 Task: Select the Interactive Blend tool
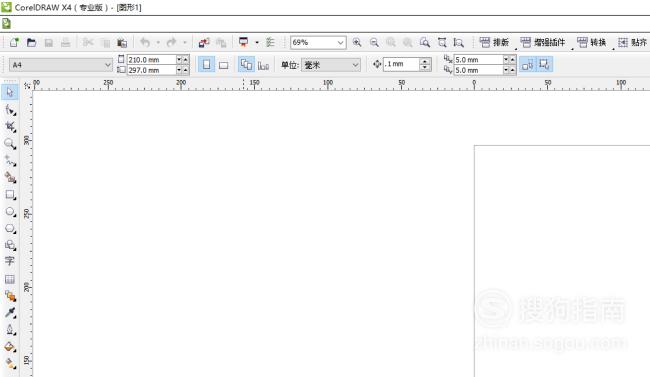(10, 296)
